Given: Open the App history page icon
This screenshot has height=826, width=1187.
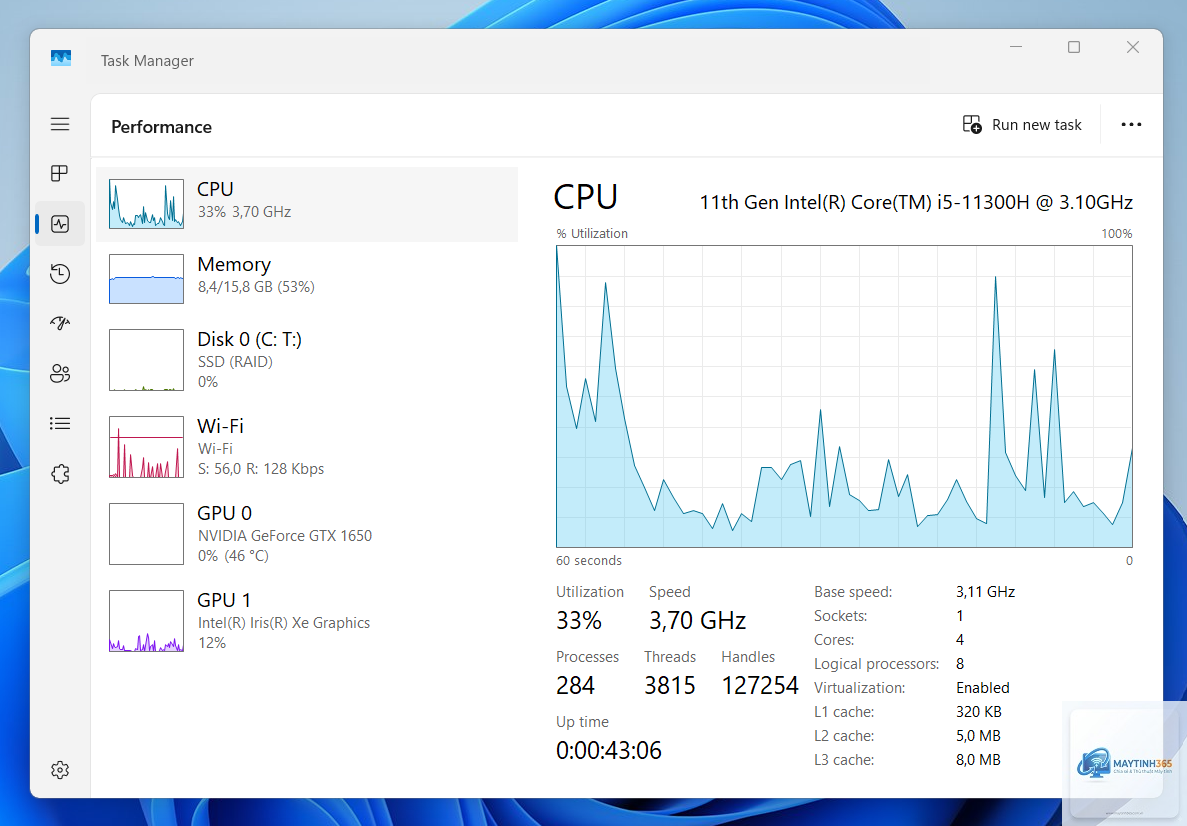Looking at the screenshot, I should pyautogui.click(x=60, y=274).
